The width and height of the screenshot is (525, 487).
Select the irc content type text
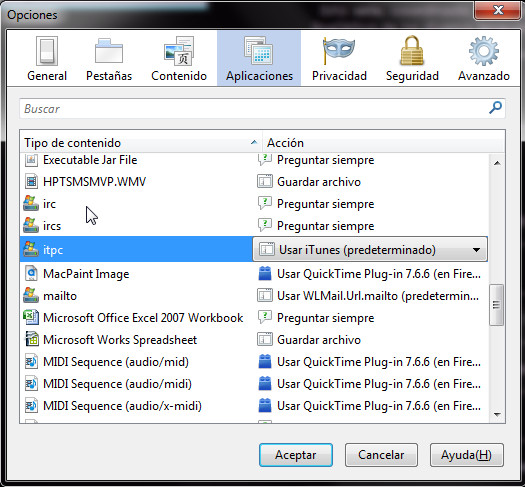click(49, 204)
